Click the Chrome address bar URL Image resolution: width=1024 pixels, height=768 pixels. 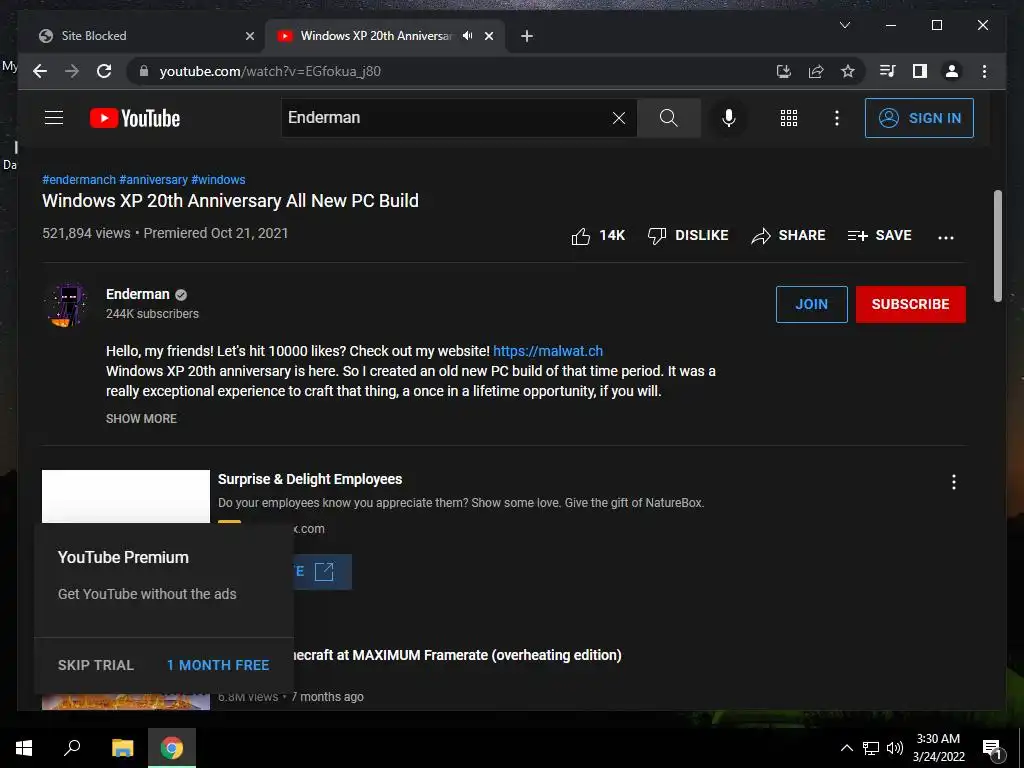click(270, 71)
